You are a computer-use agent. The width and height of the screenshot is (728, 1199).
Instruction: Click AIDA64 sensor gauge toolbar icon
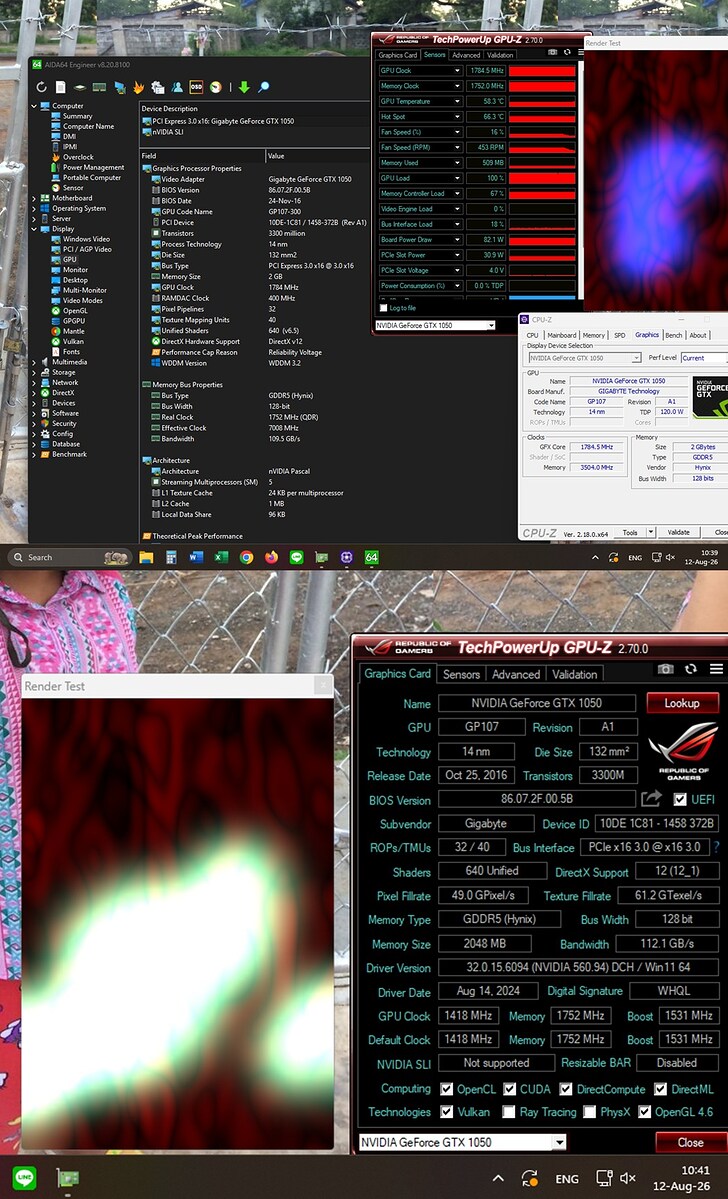click(x=216, y=87)
